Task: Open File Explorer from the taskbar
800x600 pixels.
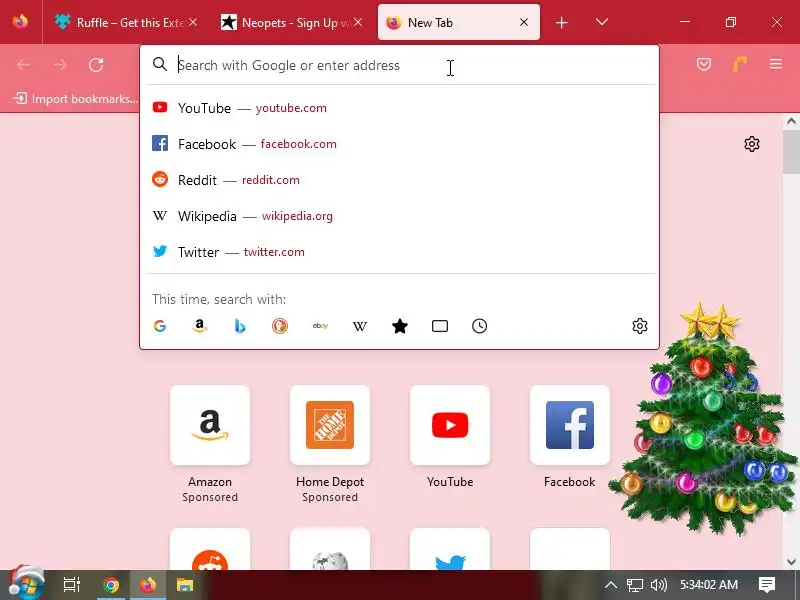Action: [185, 585]
